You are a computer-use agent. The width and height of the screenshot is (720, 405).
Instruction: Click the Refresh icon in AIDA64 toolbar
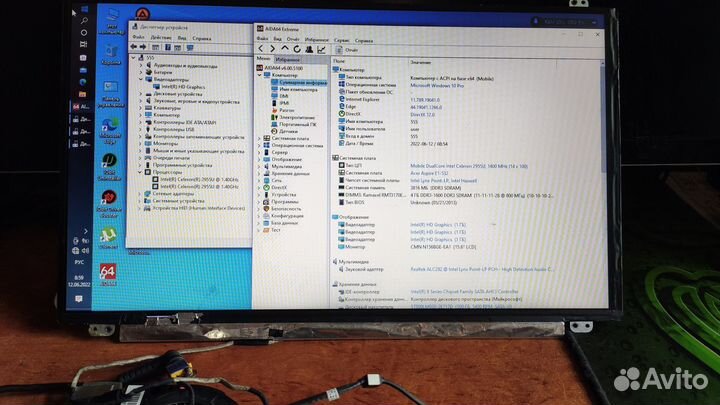(x=297, y=49)
